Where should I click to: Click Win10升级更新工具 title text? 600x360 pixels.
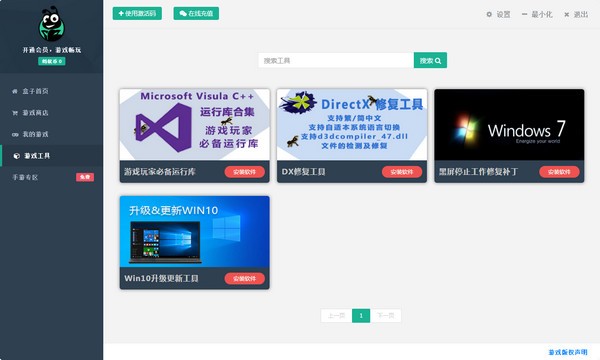pos(161,279)
